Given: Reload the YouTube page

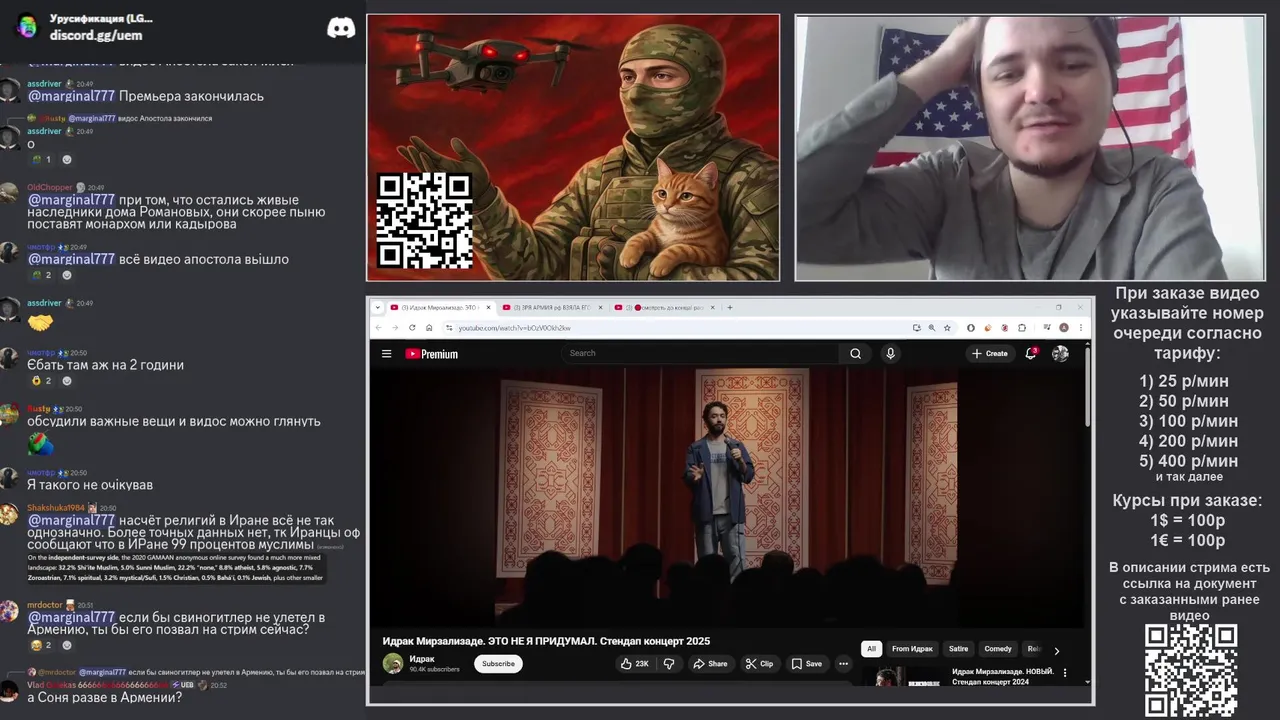Looking at the screenshot, I should [x=412, y=327].
